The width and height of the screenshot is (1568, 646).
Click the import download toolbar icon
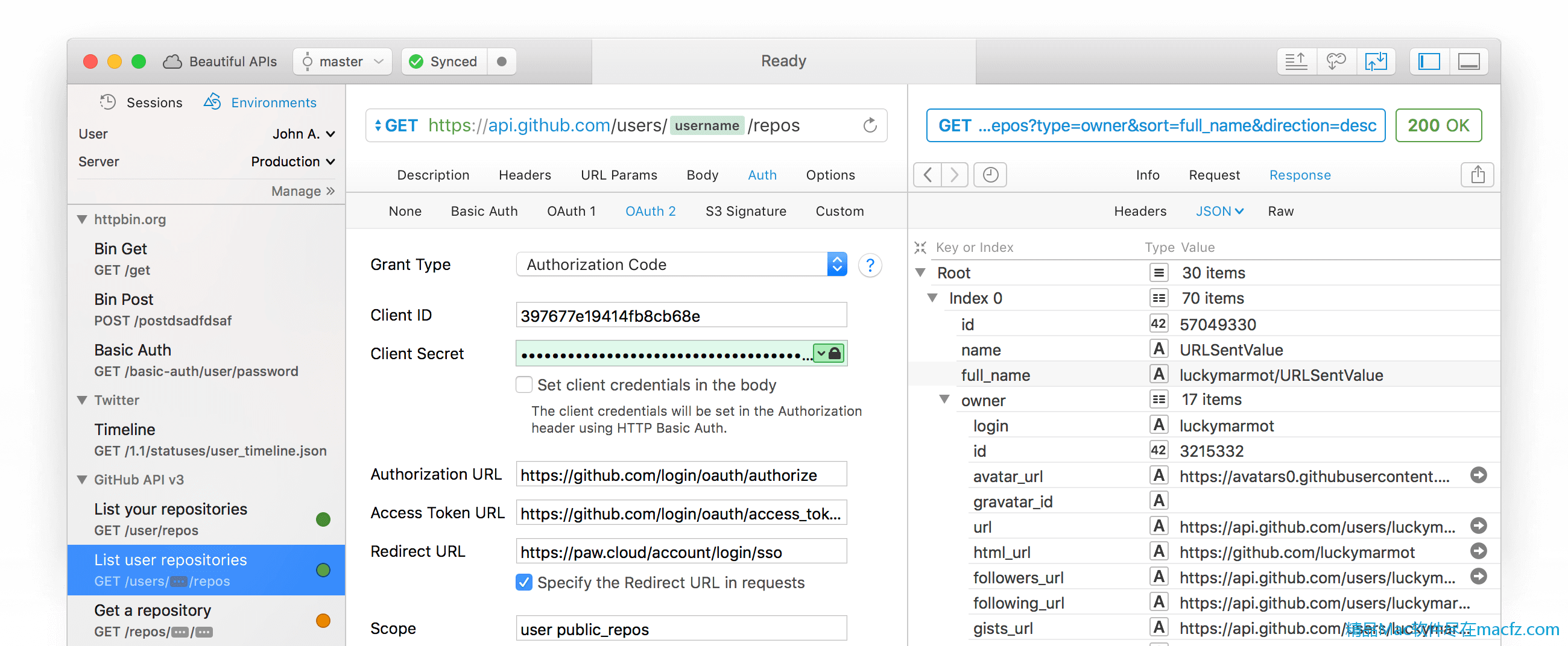pos(1376,61)
